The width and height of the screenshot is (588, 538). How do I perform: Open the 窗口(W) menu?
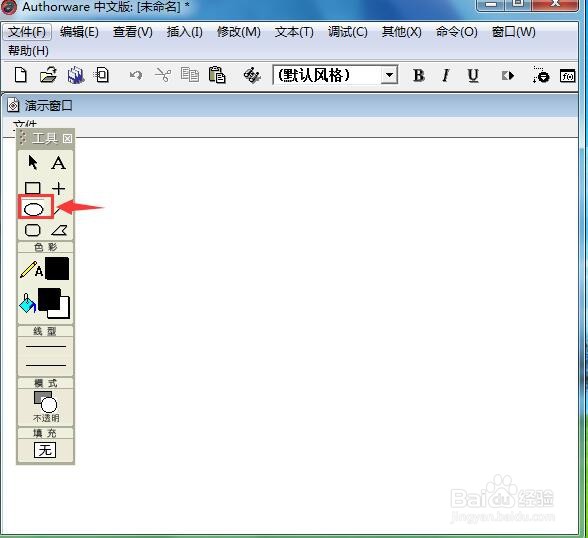point(513,32)
